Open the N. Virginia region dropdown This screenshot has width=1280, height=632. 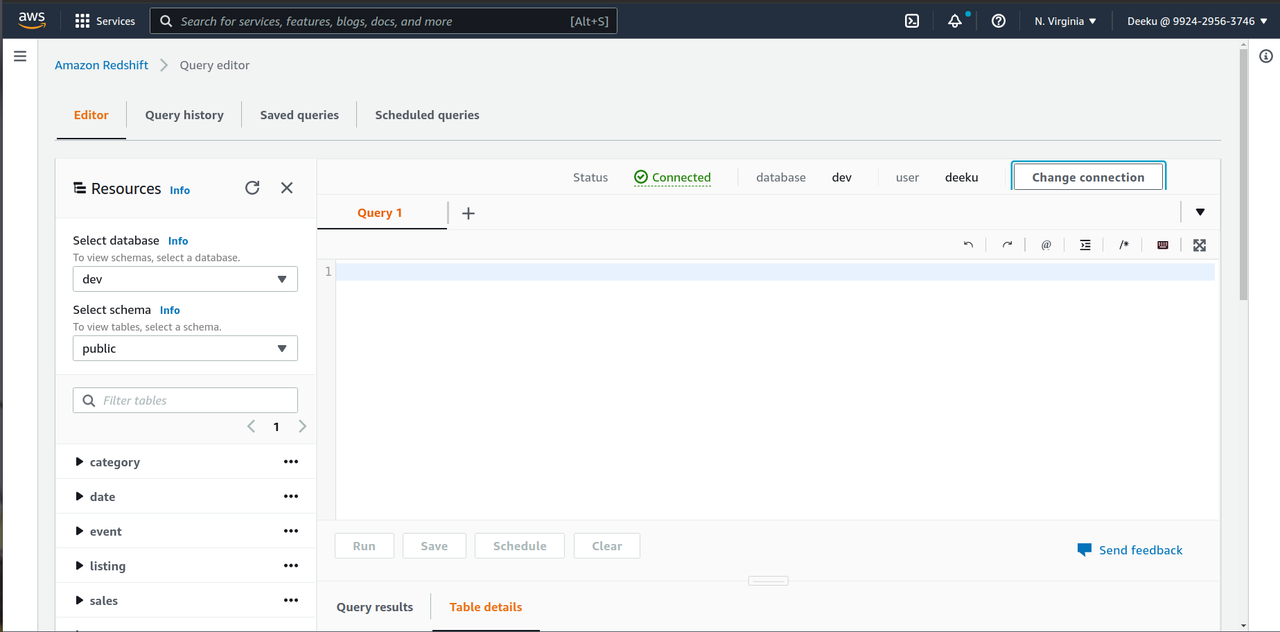(x=1066, y=21)
